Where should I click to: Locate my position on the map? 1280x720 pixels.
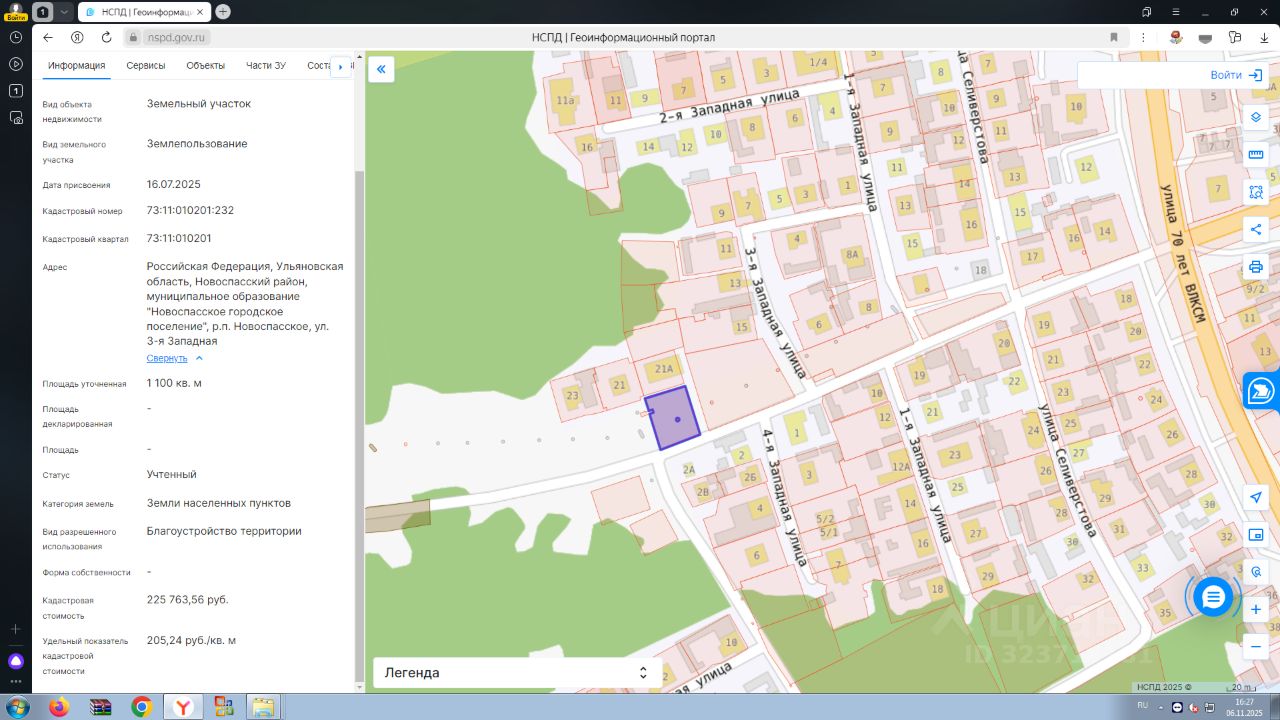click(x=1256, y=498)
